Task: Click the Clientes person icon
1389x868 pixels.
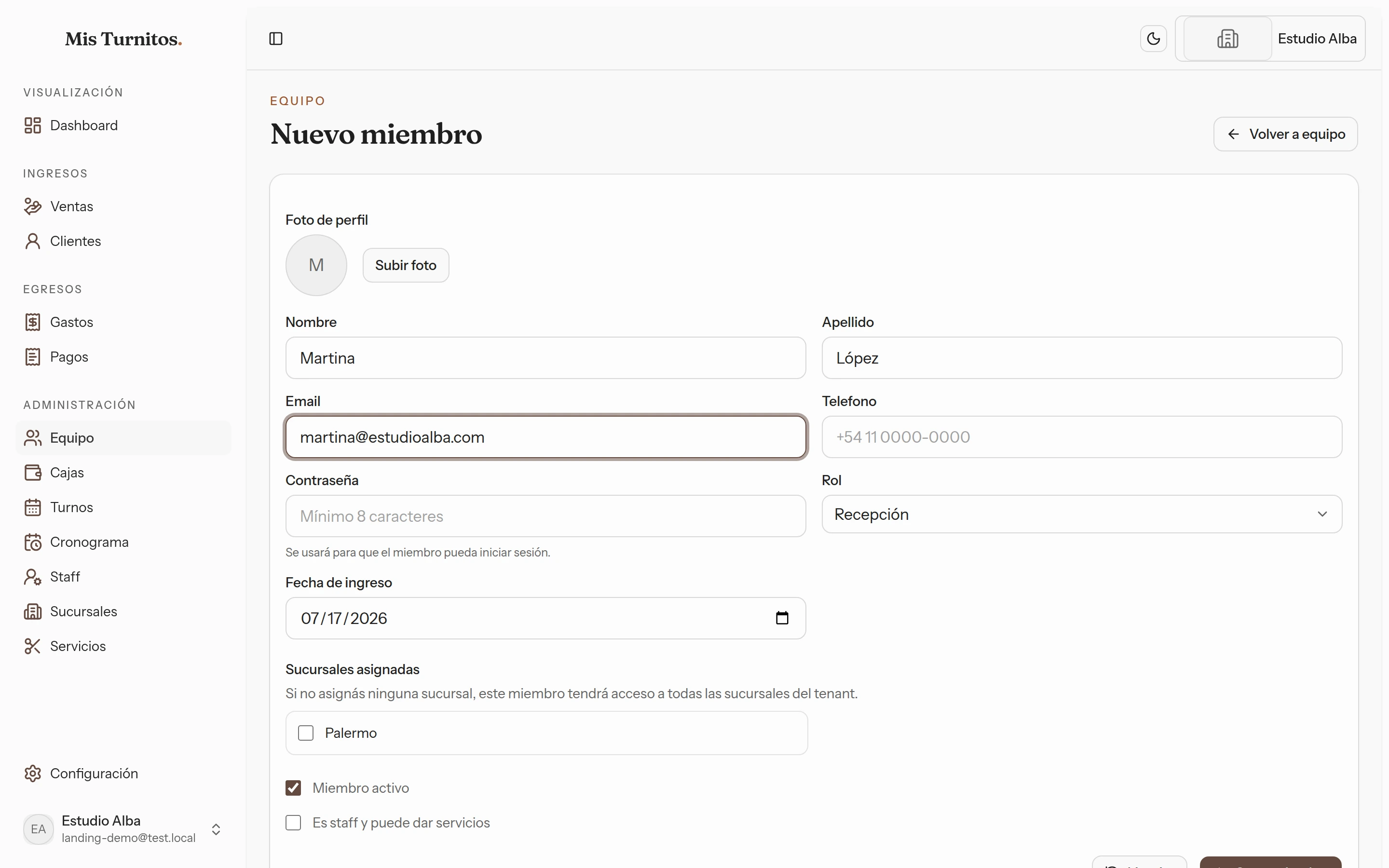Action: tap(33, 241)
